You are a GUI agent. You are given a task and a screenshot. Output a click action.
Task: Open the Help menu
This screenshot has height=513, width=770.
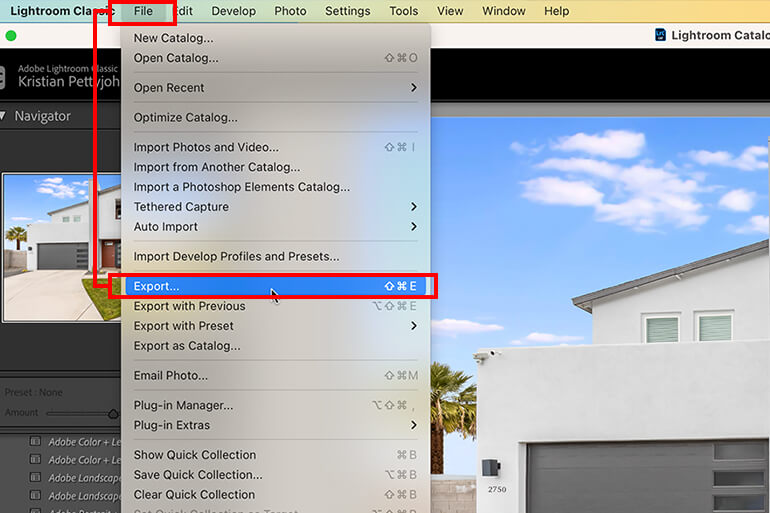(x=556, y=11)
